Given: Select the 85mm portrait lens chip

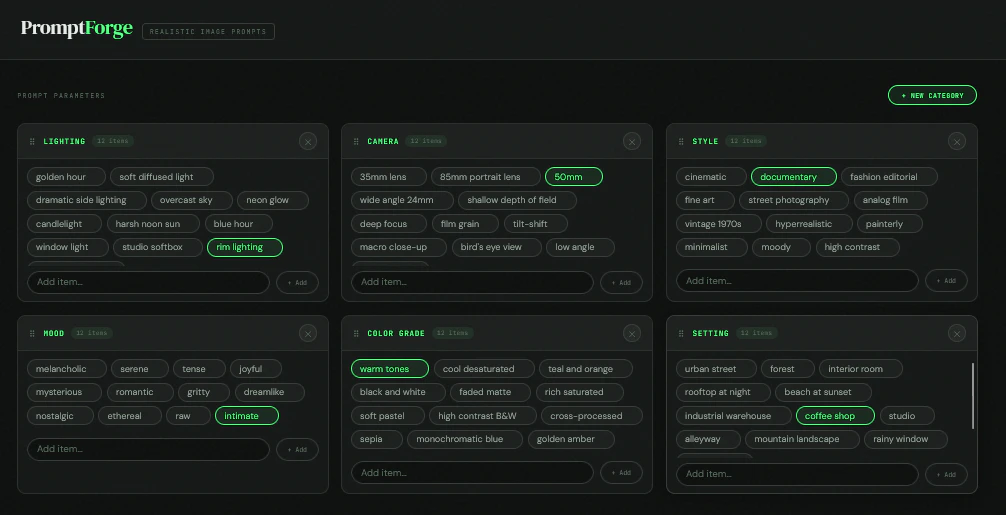Looking at the screenshot, I should [485, 177].
